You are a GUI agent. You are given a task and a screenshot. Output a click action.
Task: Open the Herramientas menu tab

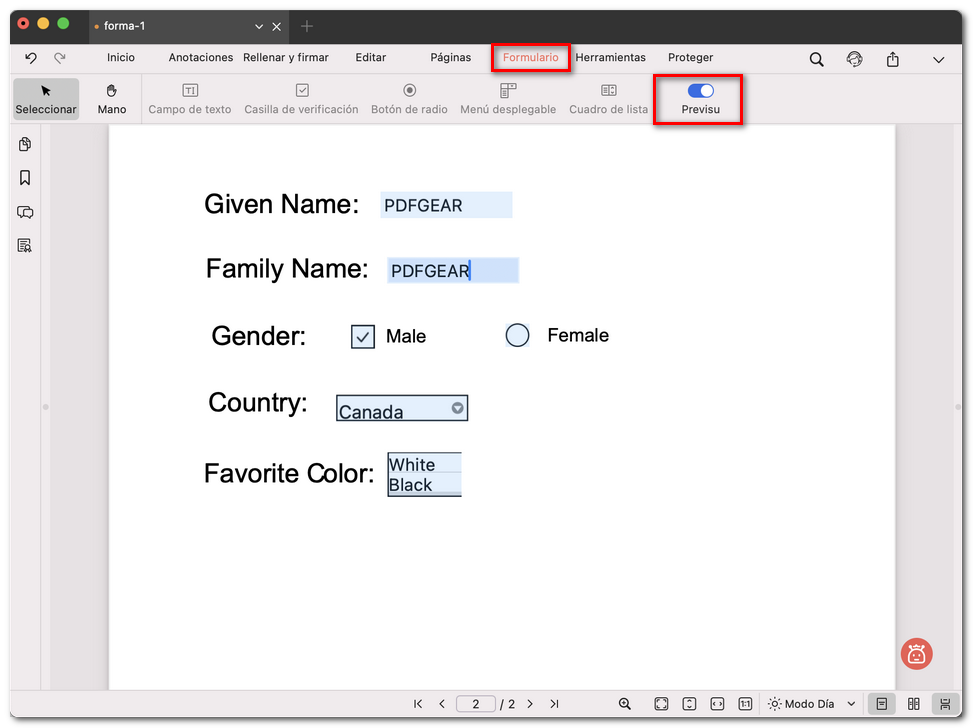[610, 58]
